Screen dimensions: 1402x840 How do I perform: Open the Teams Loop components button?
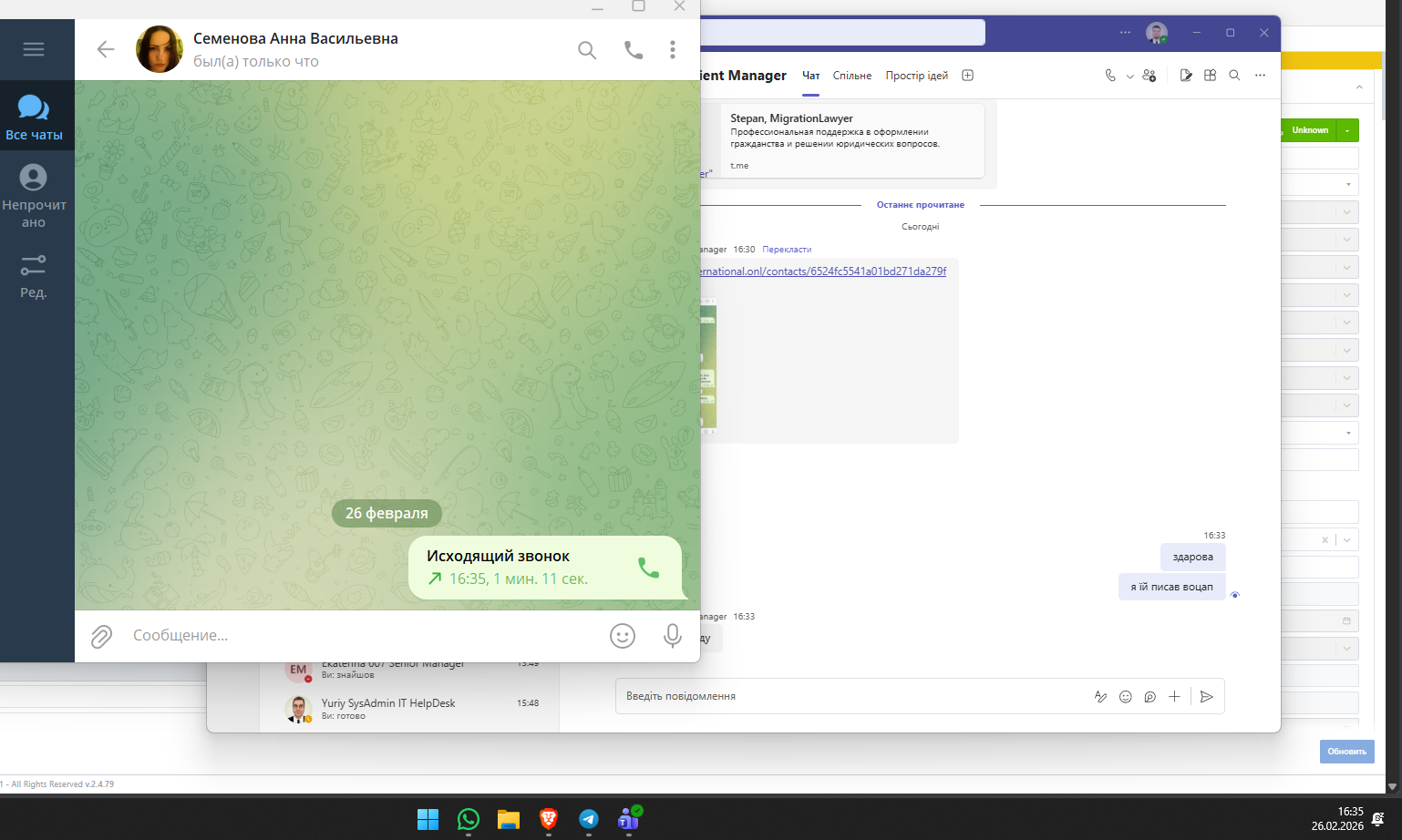tap(1150, 696)
